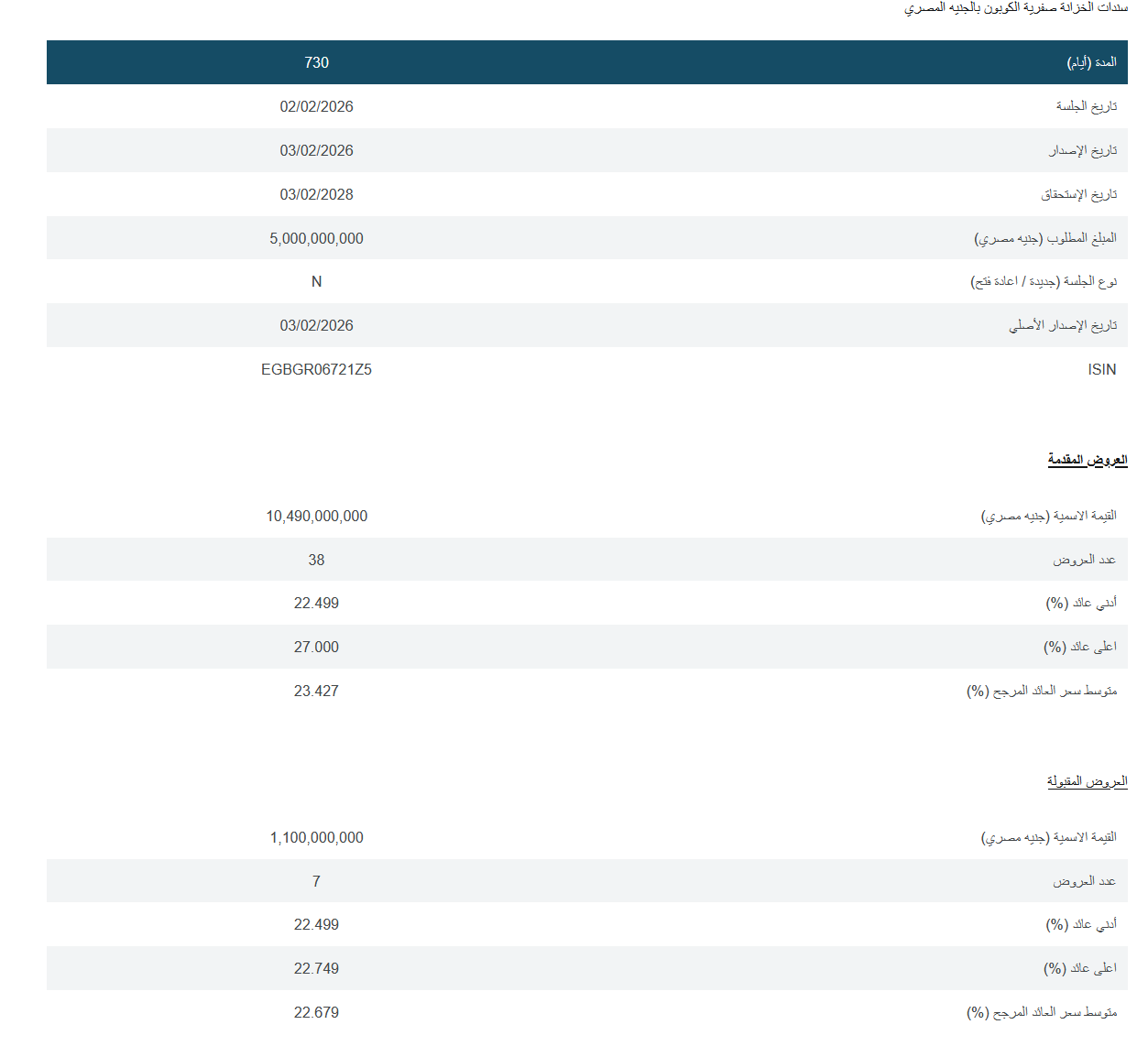This screenshot has height=1057, width=1148.
Task: Click the تاريخ الإستحقاق row label
Action: click(x=1078, y=194)
